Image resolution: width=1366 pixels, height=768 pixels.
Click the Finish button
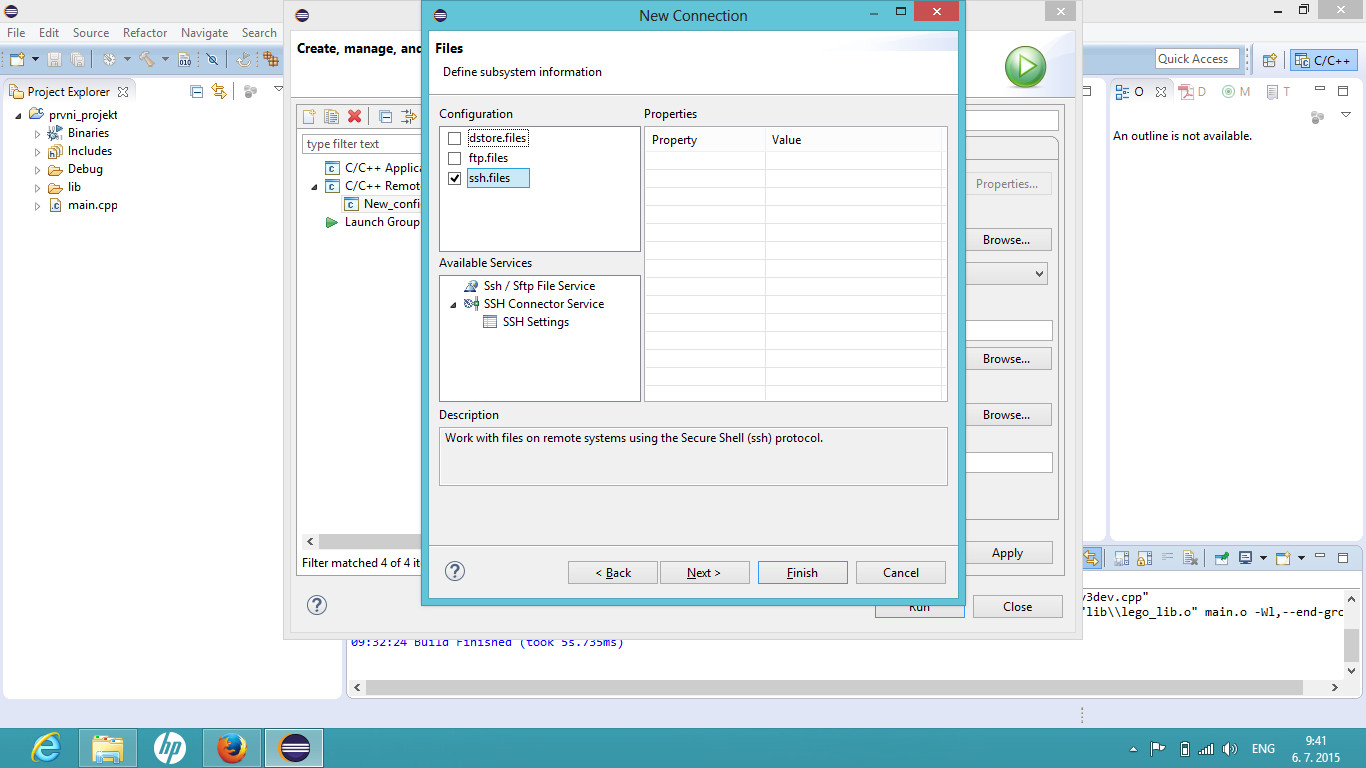802,573
